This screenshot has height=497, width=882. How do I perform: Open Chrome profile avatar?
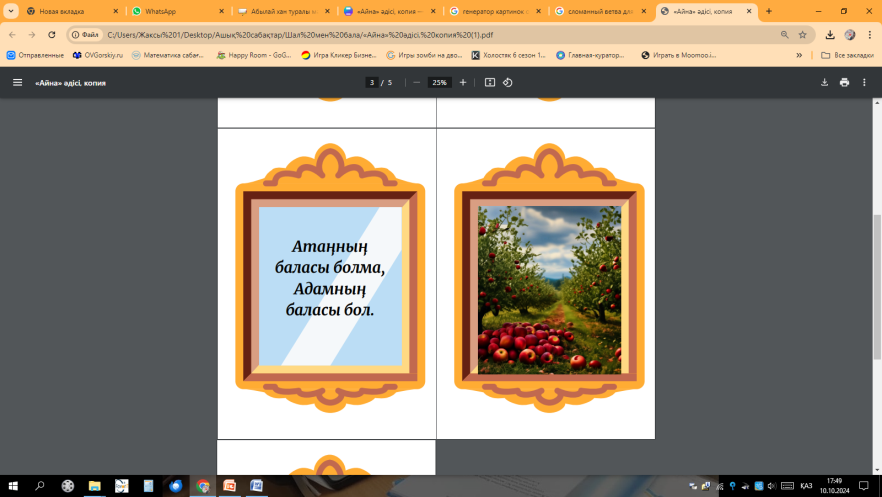(x=850, y=35)
